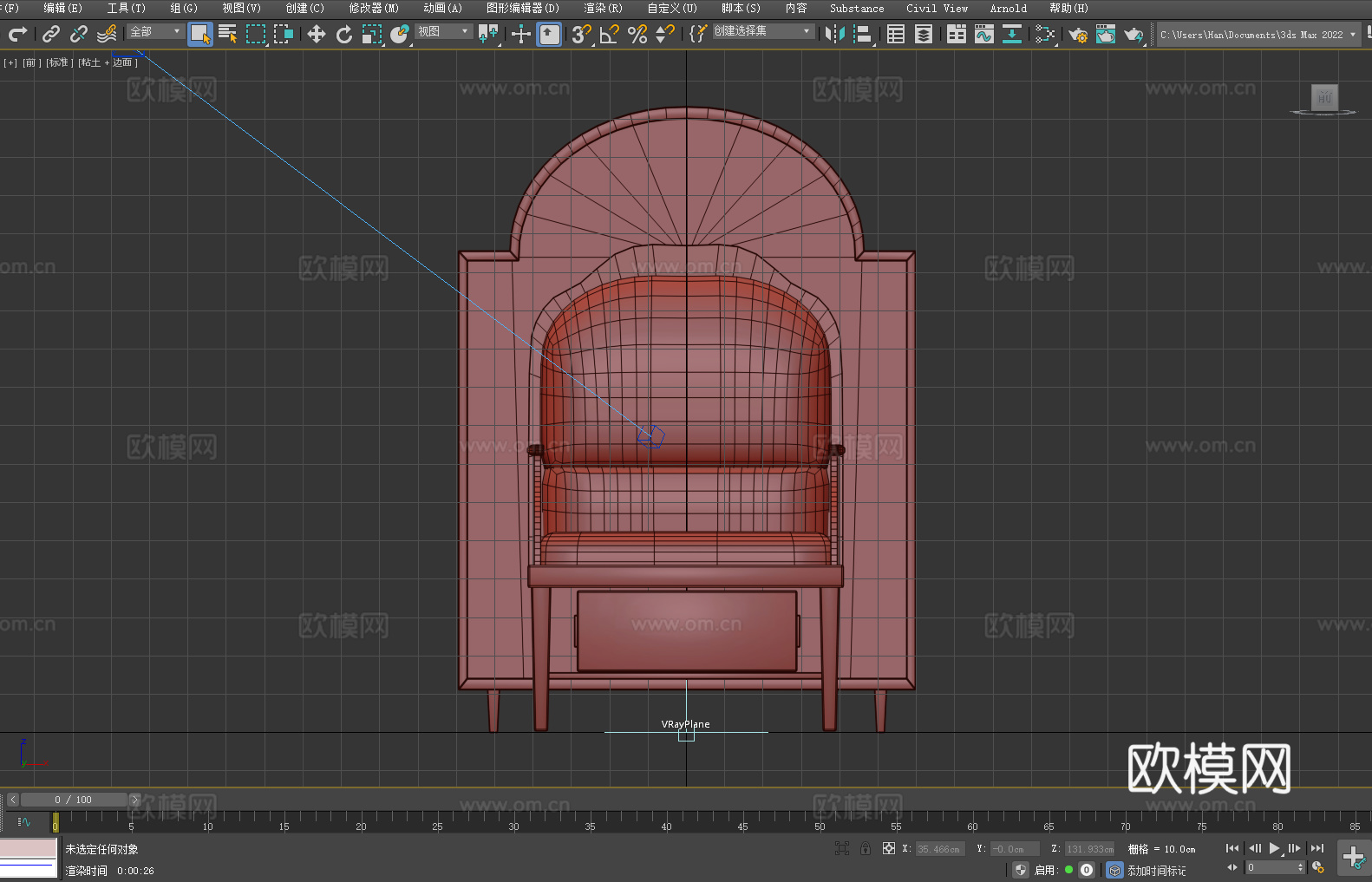Click the Redo arrow icon
The image size is (1372, 882).
point(17,34)
